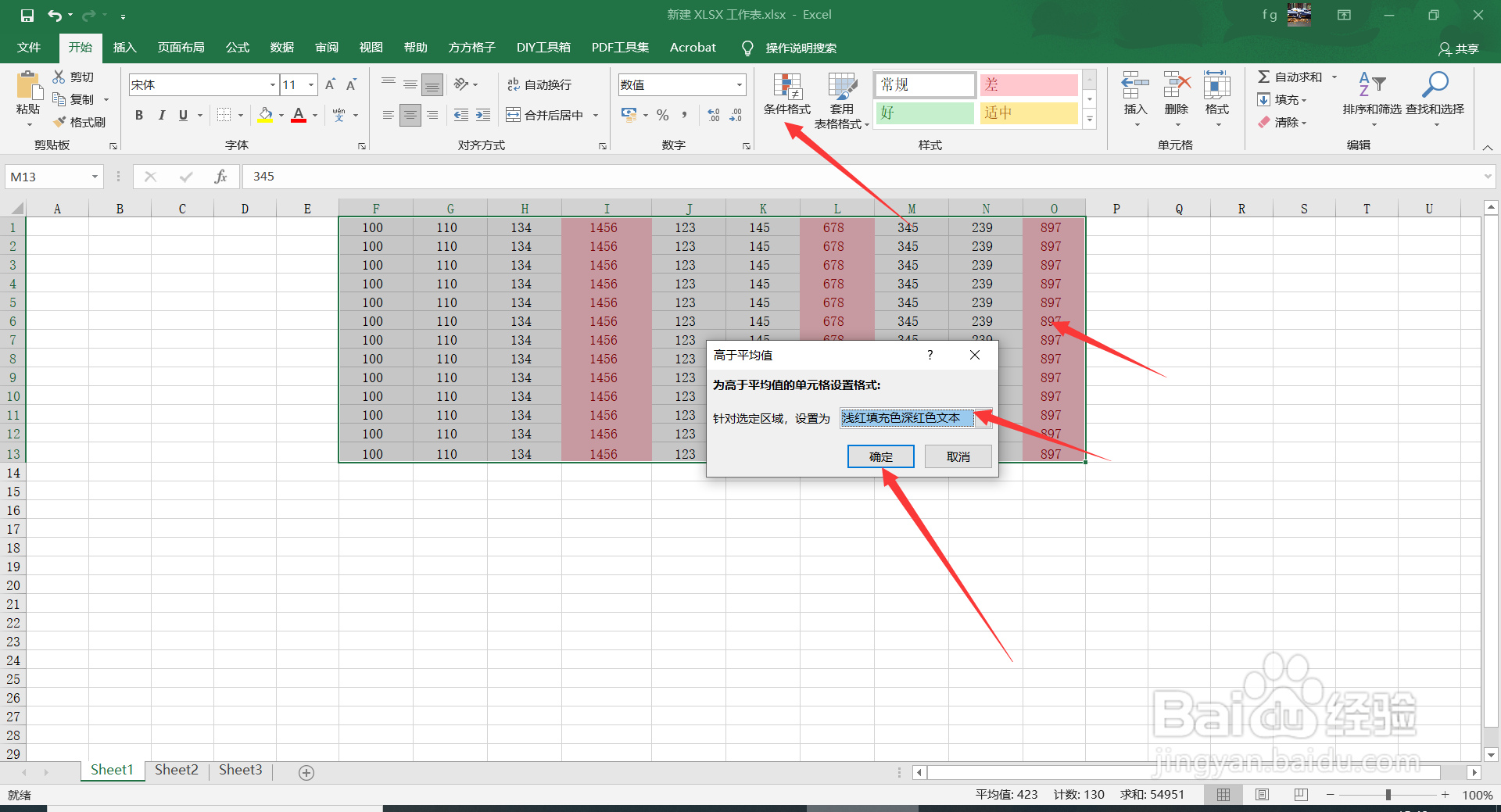Viewport: 1501px width, 812px height.
Task: Toggle bold formatting
Action: (x=139, y=115)
